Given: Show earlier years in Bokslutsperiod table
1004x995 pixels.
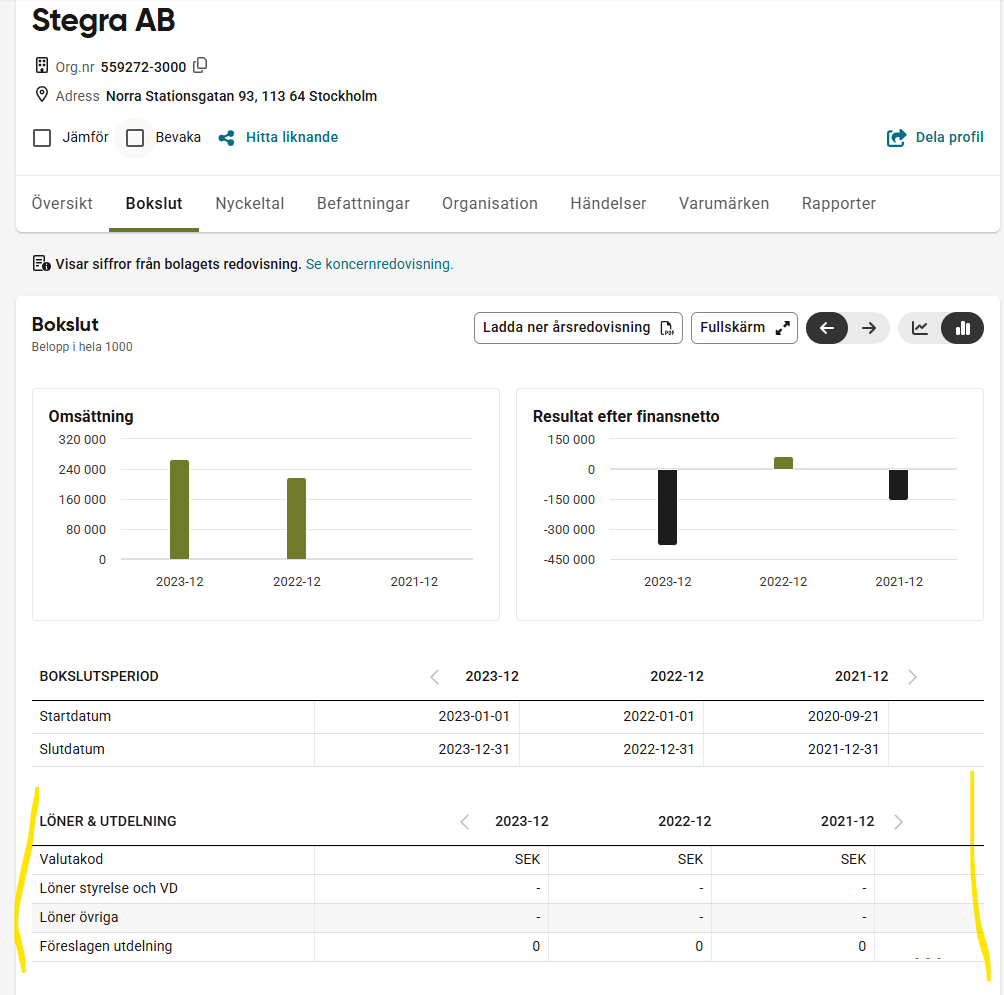Looking at the screenshot, I should pyautogui.click(x=435, y=677).
